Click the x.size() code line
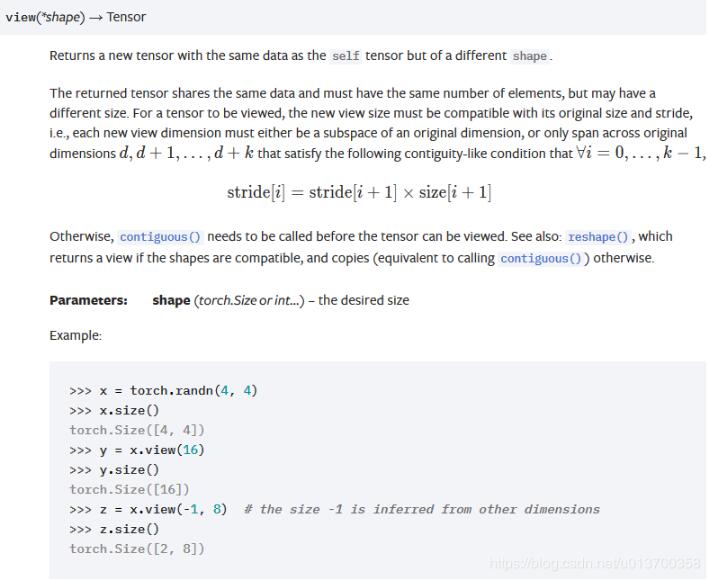The height and width of the screenshot is (580, 707). (114, 410)
